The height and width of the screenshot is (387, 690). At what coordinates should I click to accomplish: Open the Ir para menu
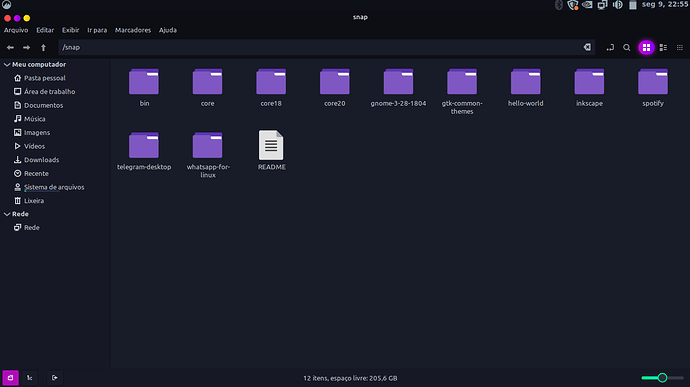pyautogui.click(x=97, y=30)
